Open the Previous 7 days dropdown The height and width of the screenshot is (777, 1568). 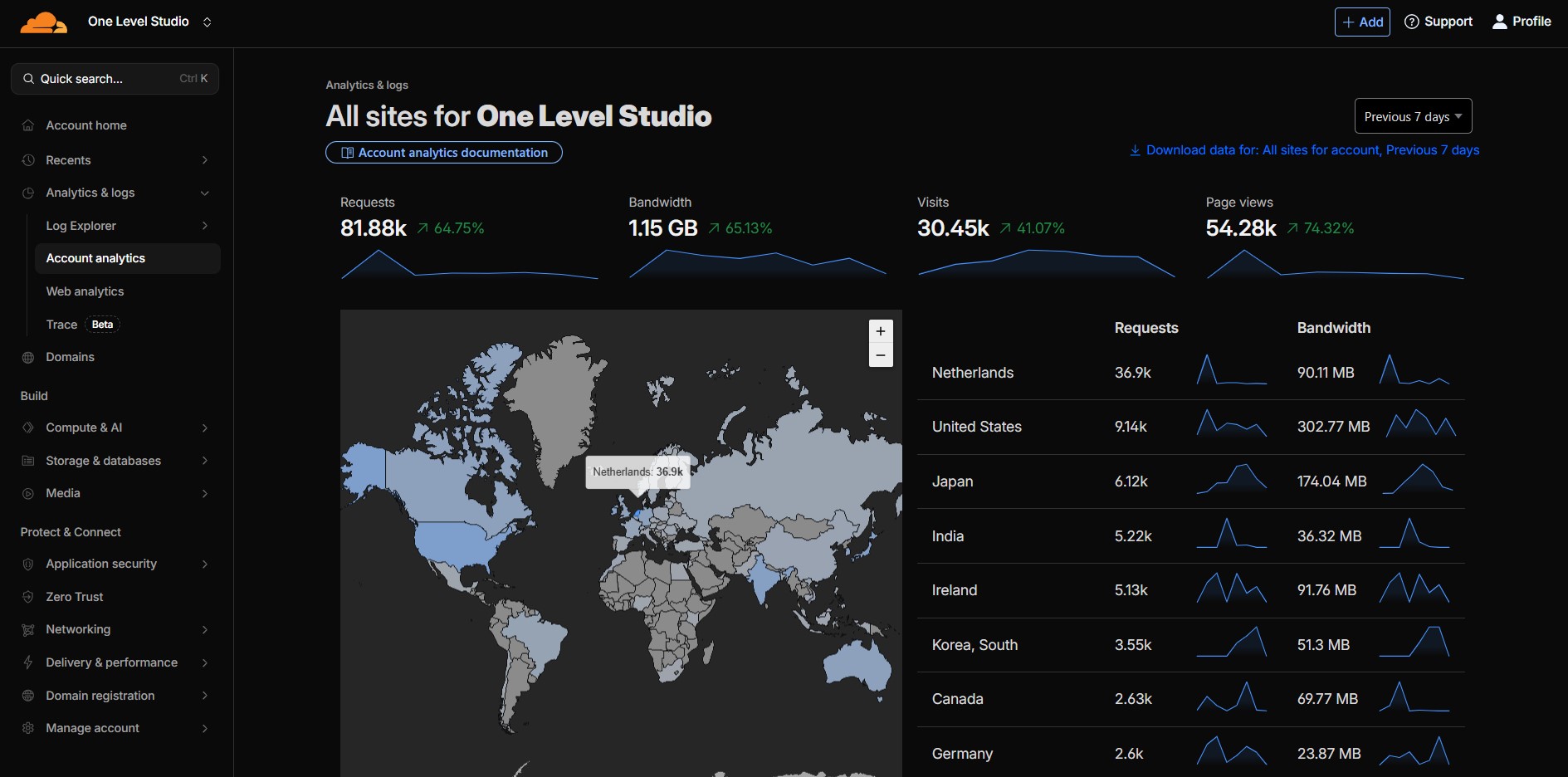1413,116
